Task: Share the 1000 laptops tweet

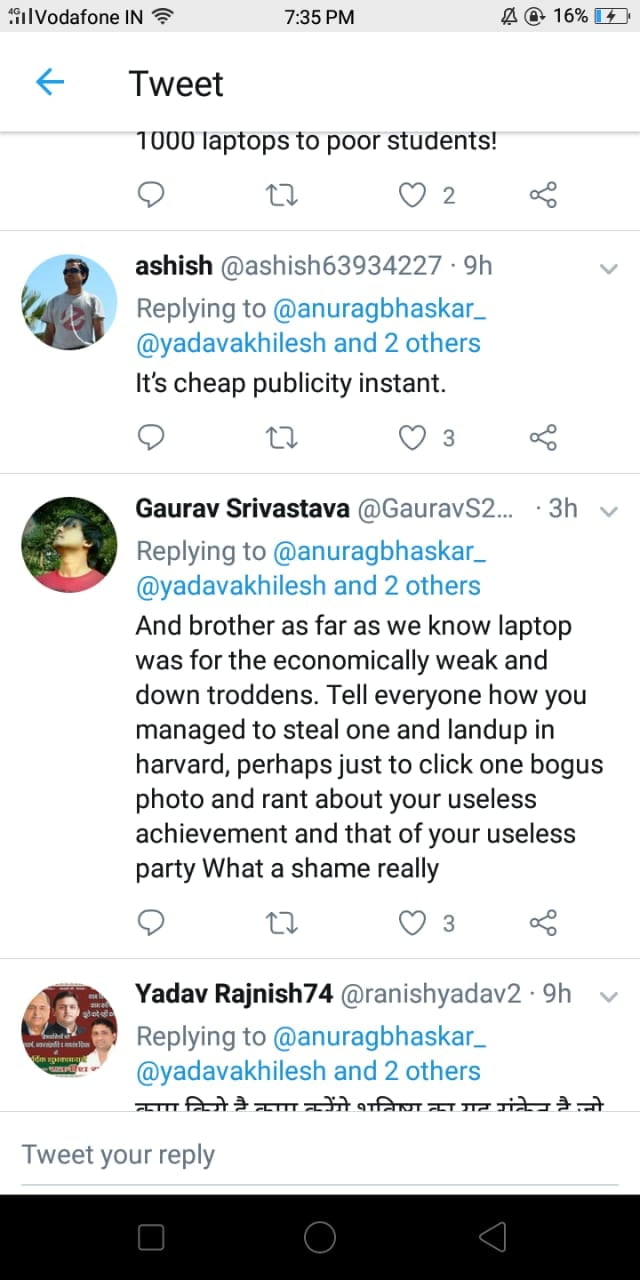Action: [543, 195]
